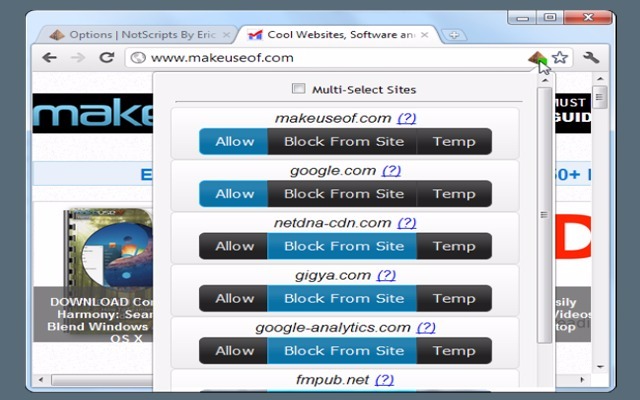Click the (?) link next to fmpub.net
Screen dimensions: 640x400
384,380
